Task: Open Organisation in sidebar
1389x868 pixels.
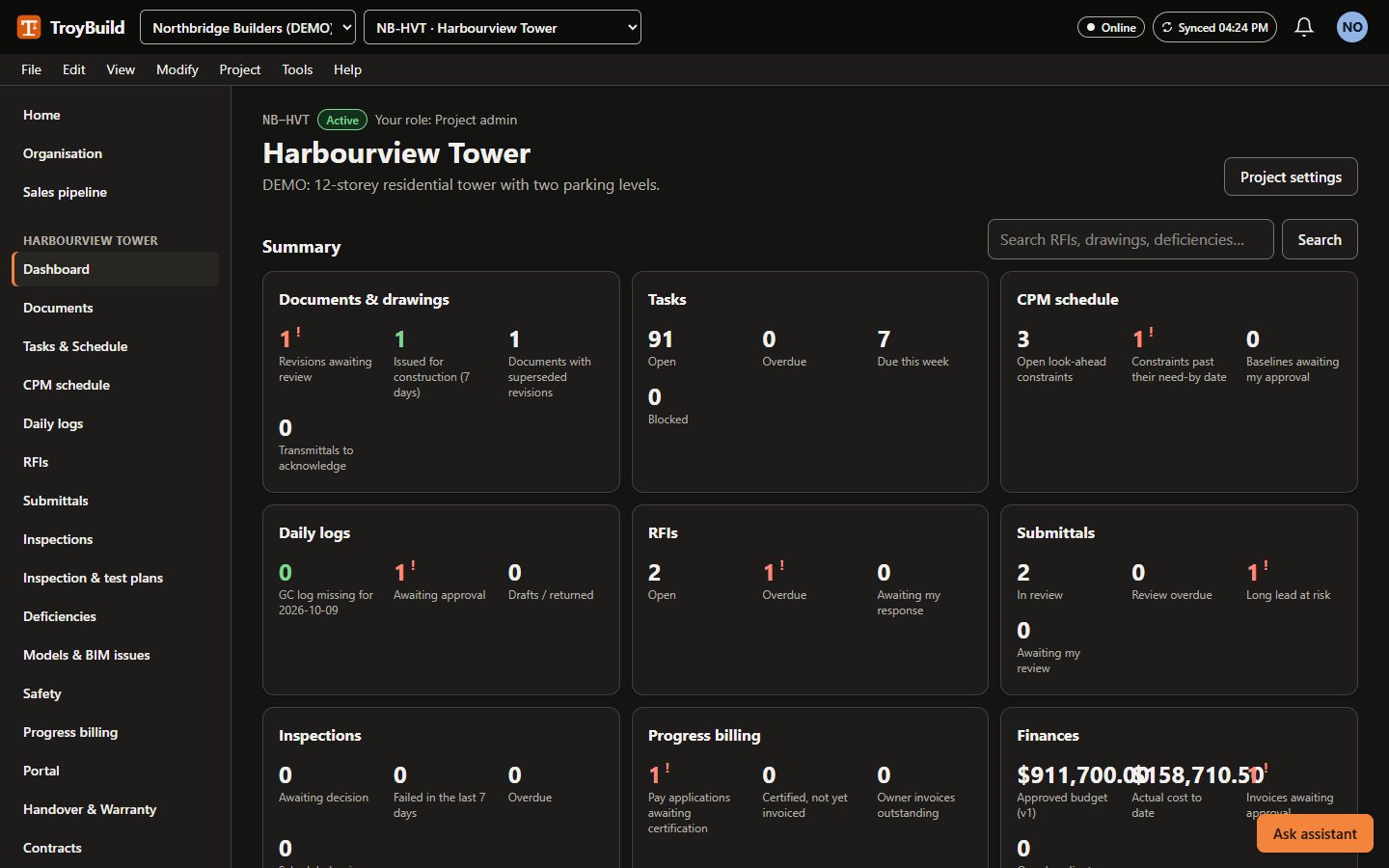Action: point(116,153)
